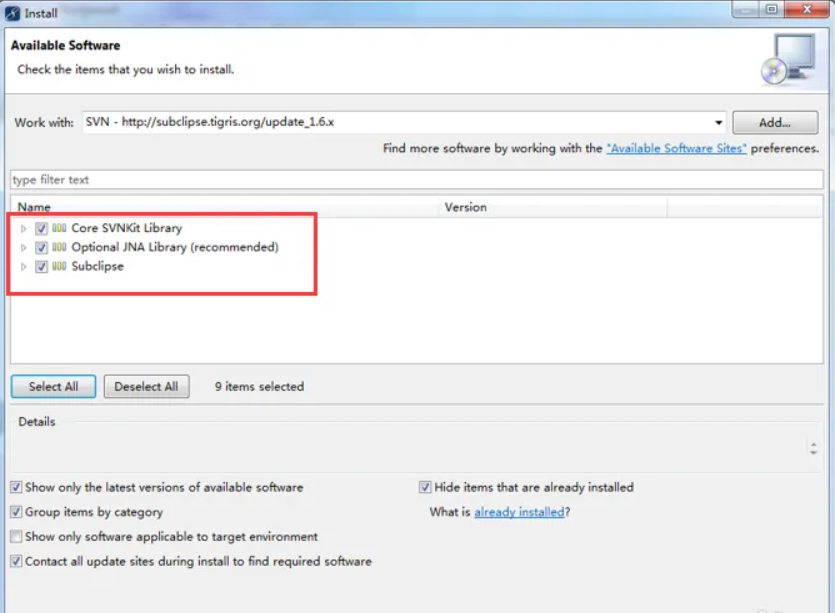Click the category icon beside Subclipse
Screen dimensions: 835x613
tap(59, 266)
